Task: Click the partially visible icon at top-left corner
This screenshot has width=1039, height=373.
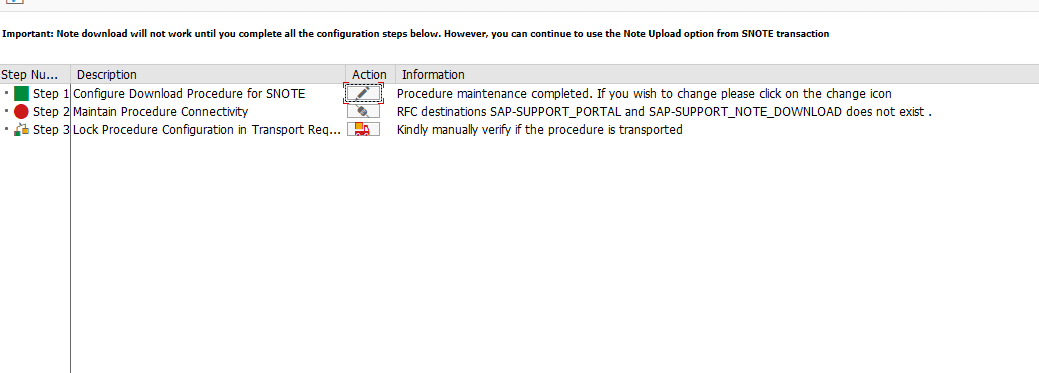Action: pyautogui.click(x=15, y=2)
